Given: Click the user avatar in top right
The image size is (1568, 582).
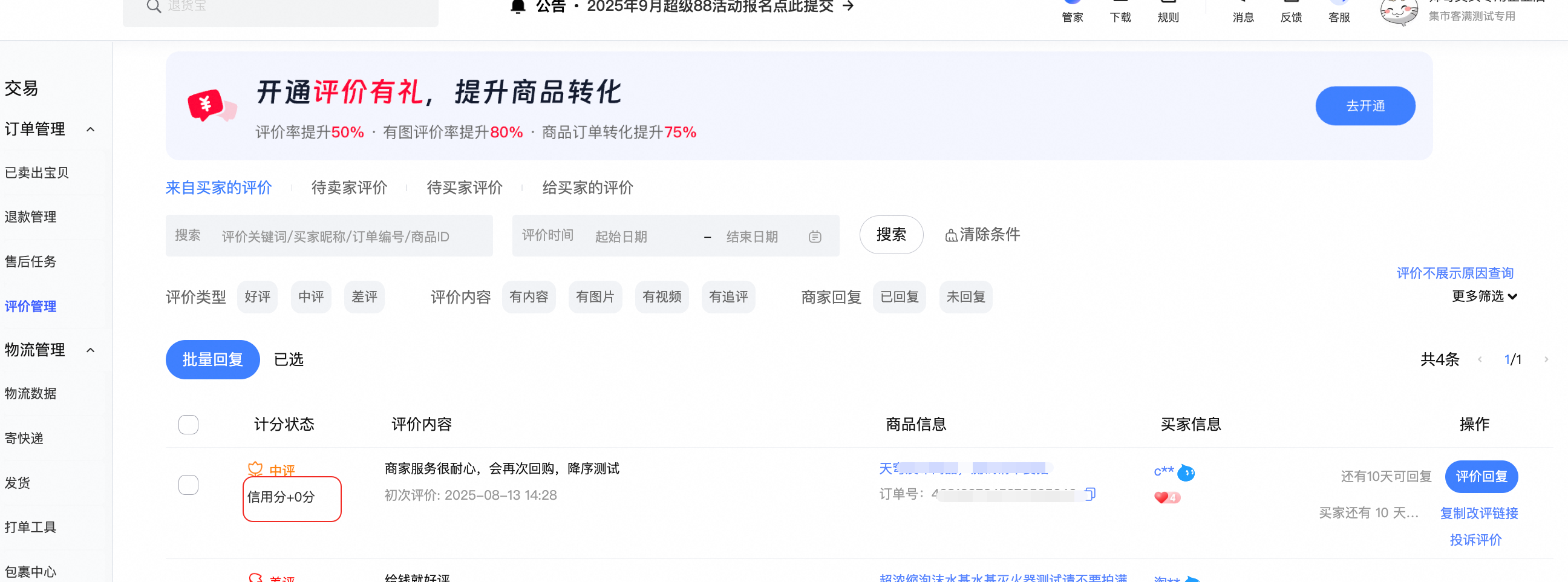Looking at the screenshot, I should [x=1398, y=12].
